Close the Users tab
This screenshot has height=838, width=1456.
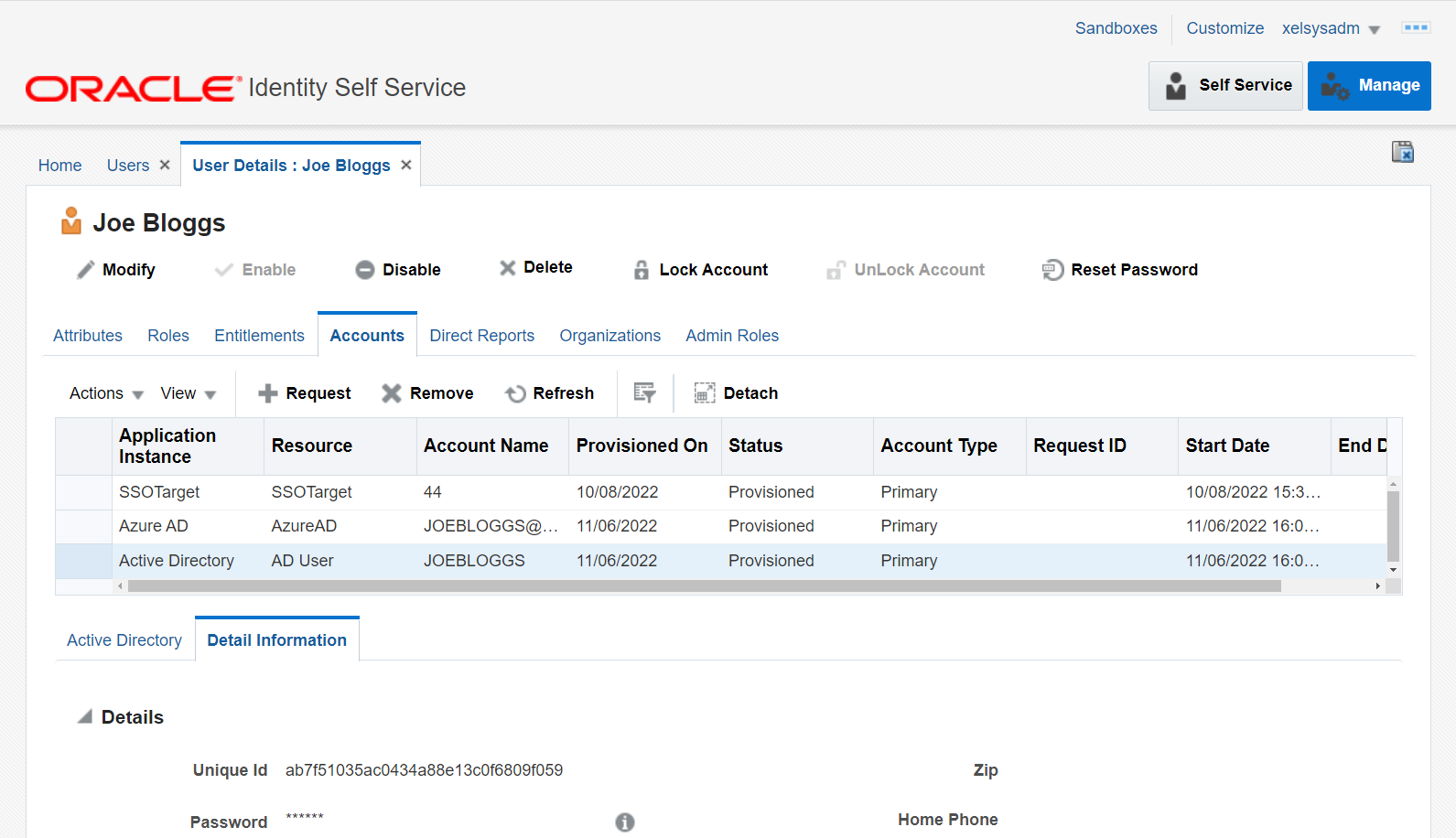tap(165, 165)
